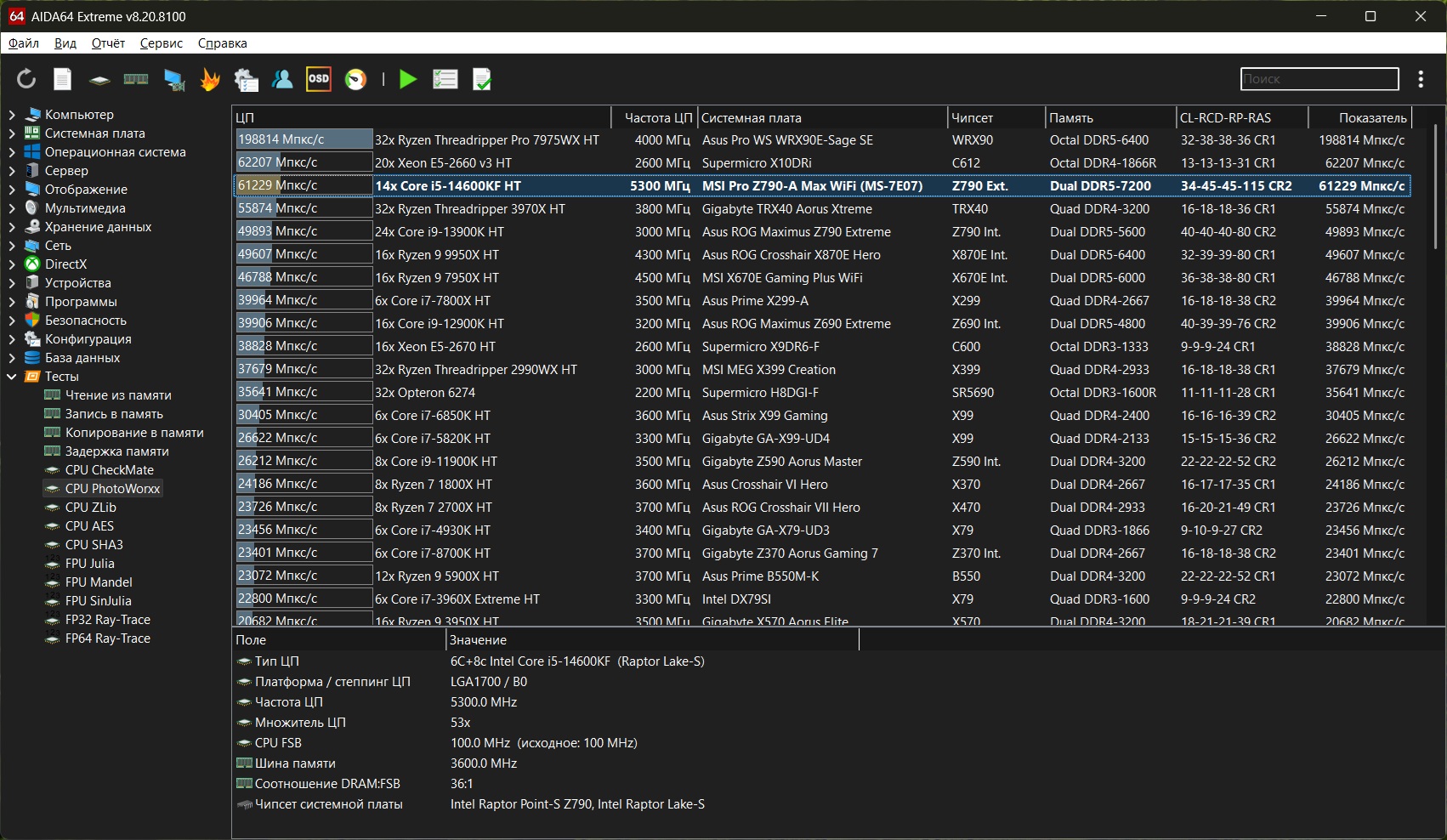
Task: Select the Запись в память test
Action: pos(114,413)
